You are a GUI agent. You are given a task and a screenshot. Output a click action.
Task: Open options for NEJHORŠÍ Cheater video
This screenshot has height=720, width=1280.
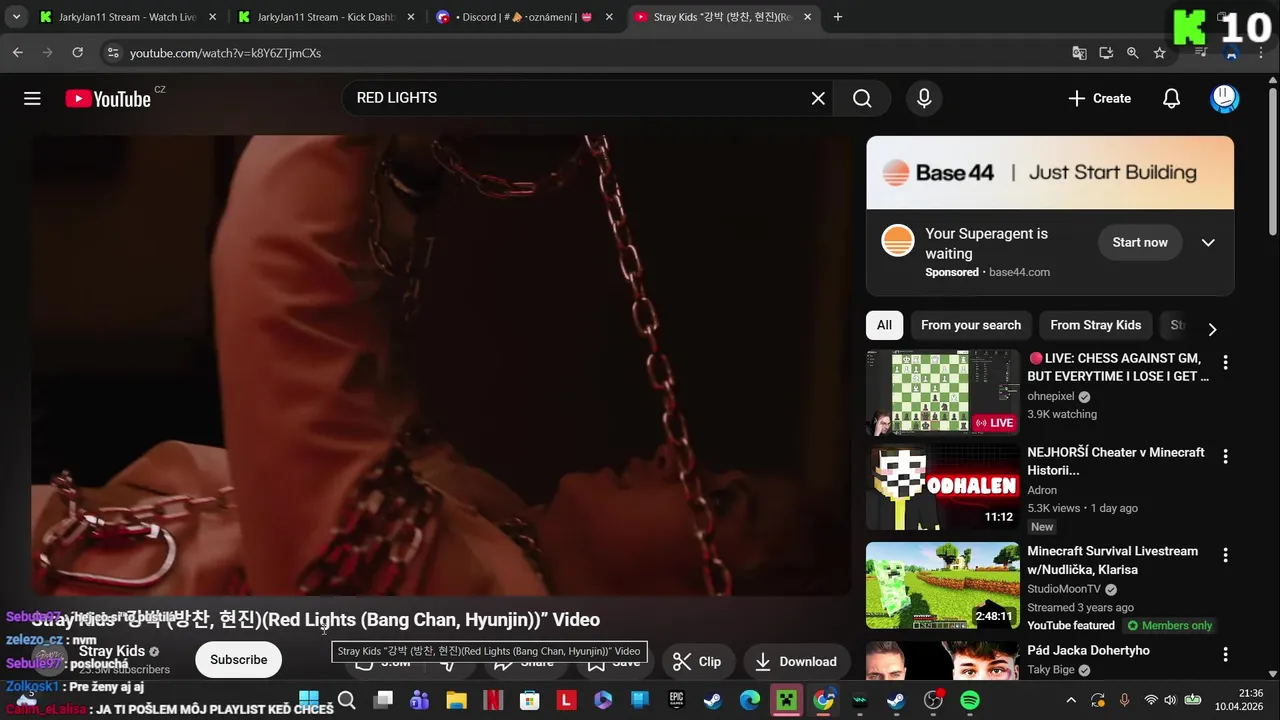[x=1226, y=456]
